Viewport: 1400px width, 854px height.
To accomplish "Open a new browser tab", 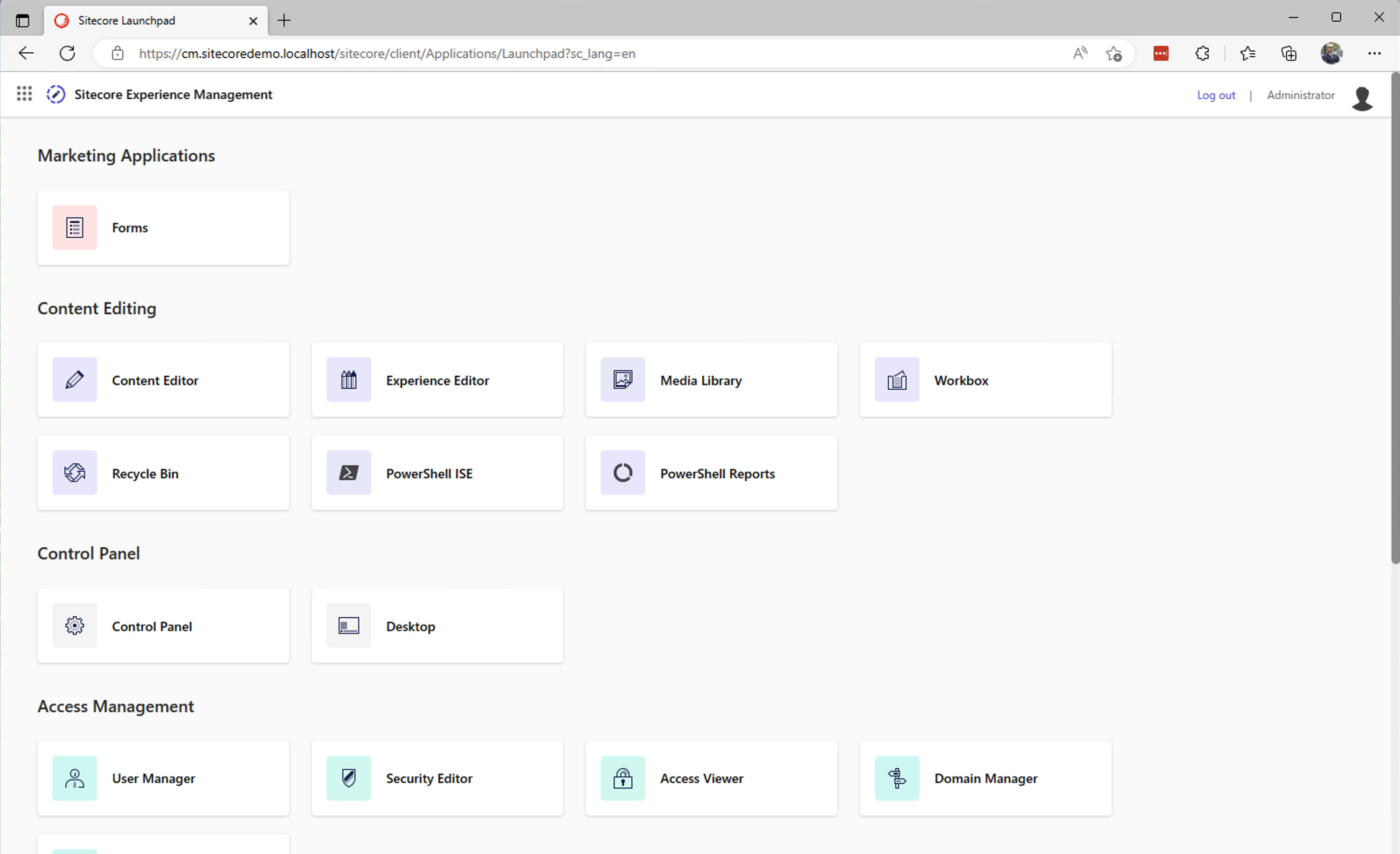I will (x=284, y=21).
